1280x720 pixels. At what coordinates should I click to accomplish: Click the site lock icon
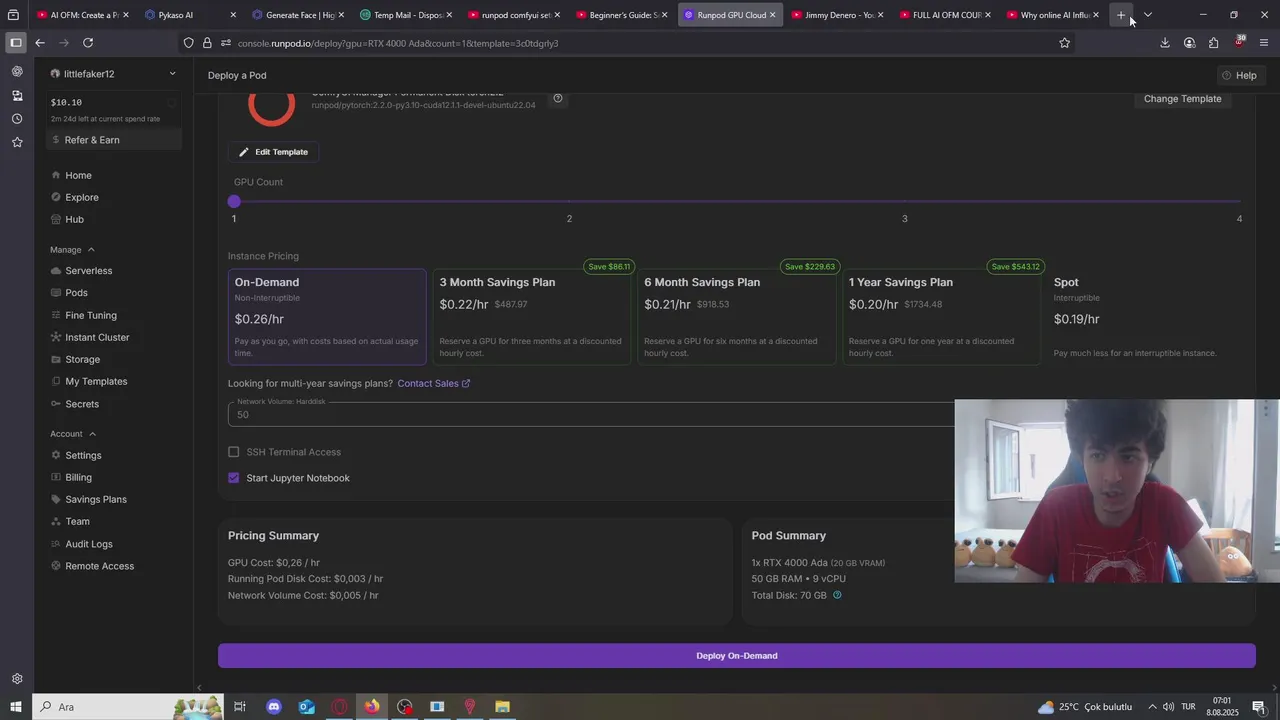207,43
